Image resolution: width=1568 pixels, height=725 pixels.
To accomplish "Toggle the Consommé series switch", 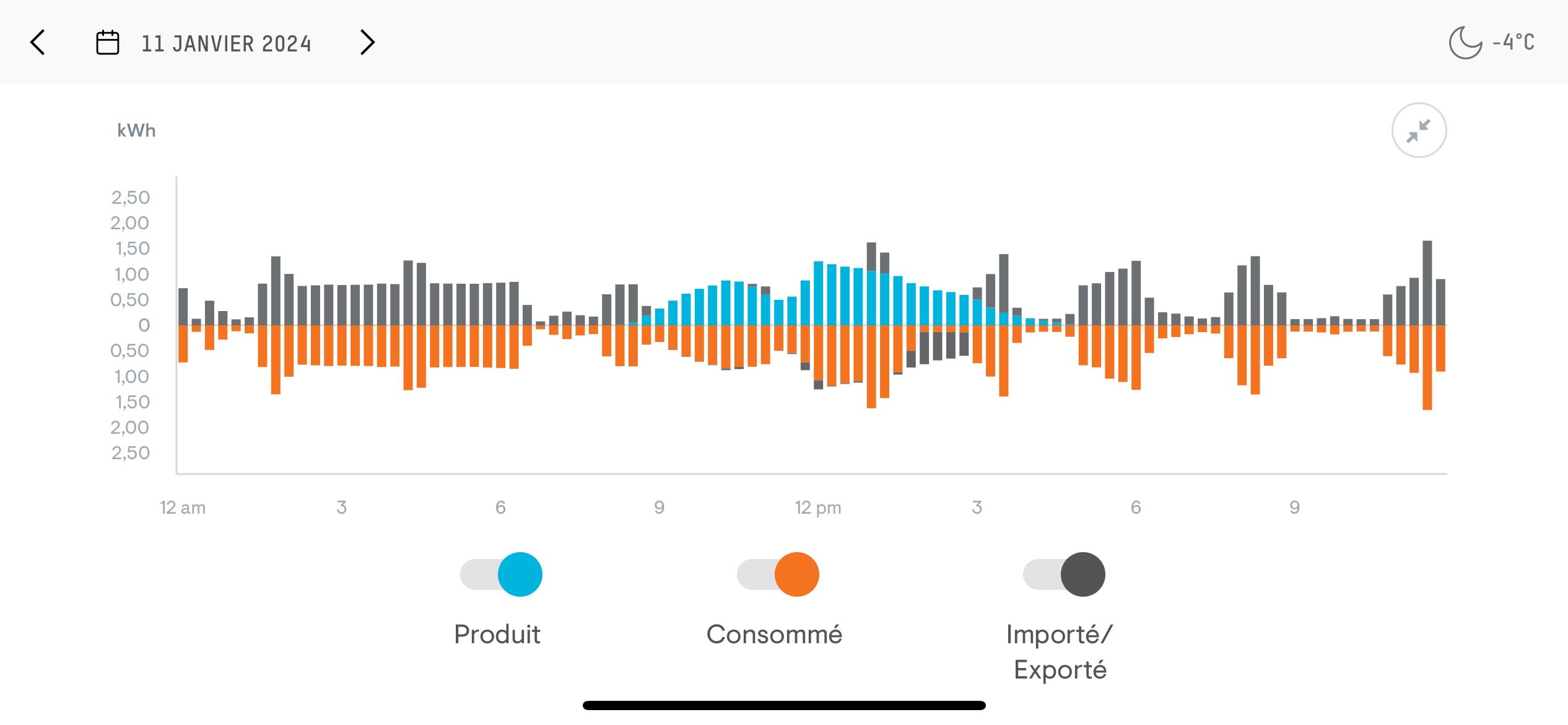I will 778,574.
